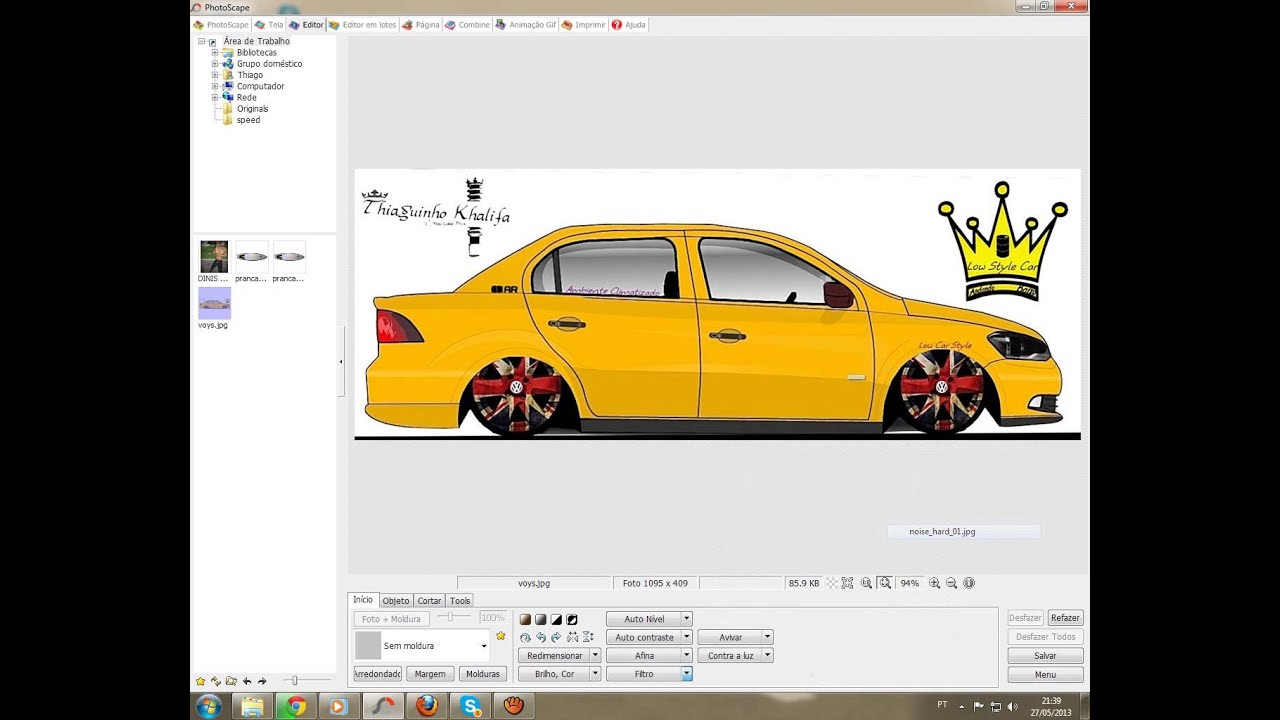Image resolution: width=1280 pixels, height=720 pixels.
Task: Expand the Bibliotecas tree node
Action: (215, 53)
